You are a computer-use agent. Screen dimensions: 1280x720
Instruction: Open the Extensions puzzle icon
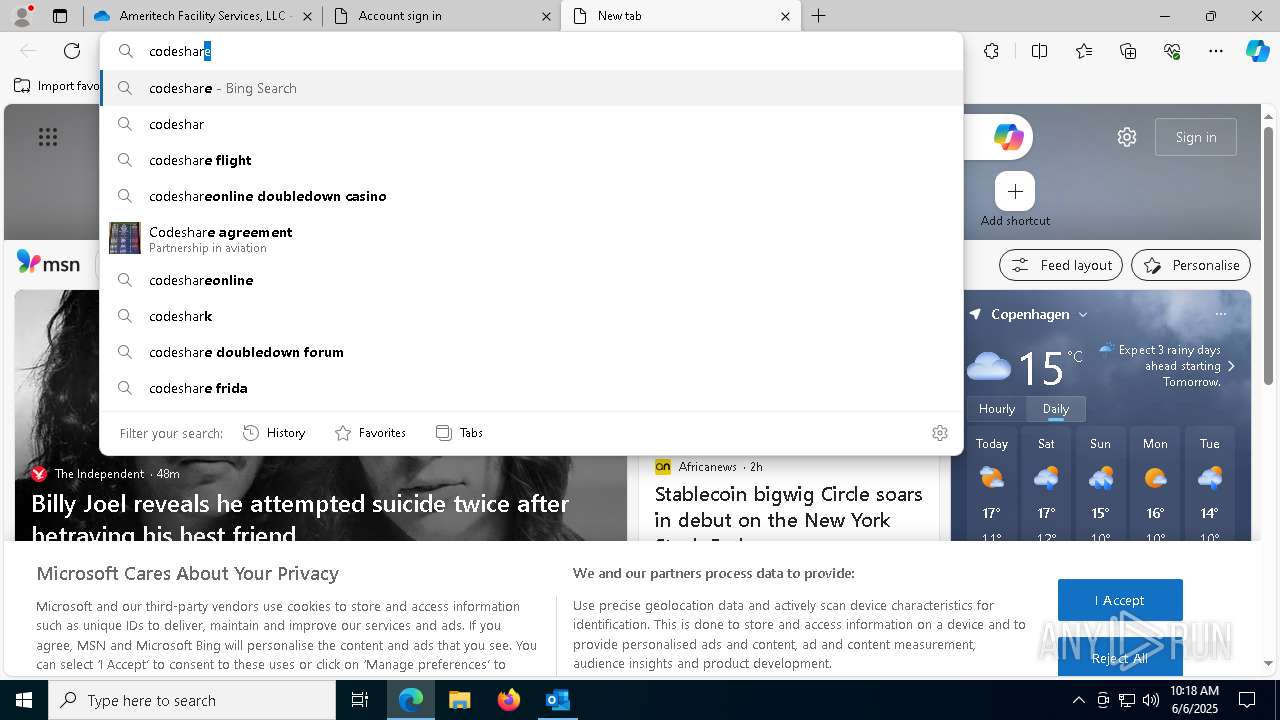pyautogui.click(x=991, y=51)
